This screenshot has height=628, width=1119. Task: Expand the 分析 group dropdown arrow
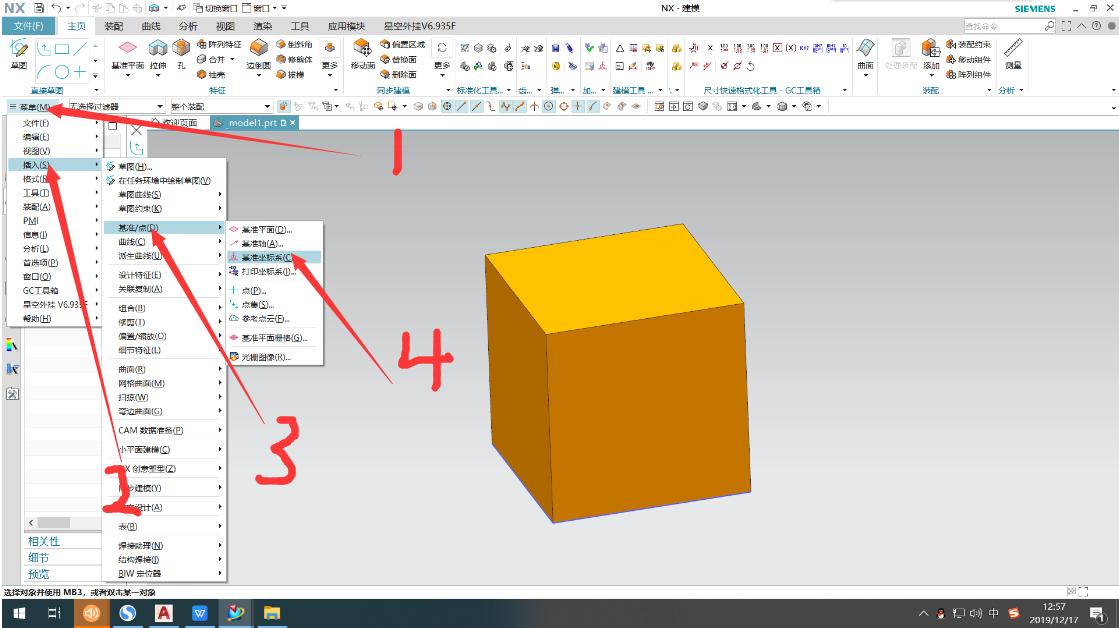(x=1021, y=91)
